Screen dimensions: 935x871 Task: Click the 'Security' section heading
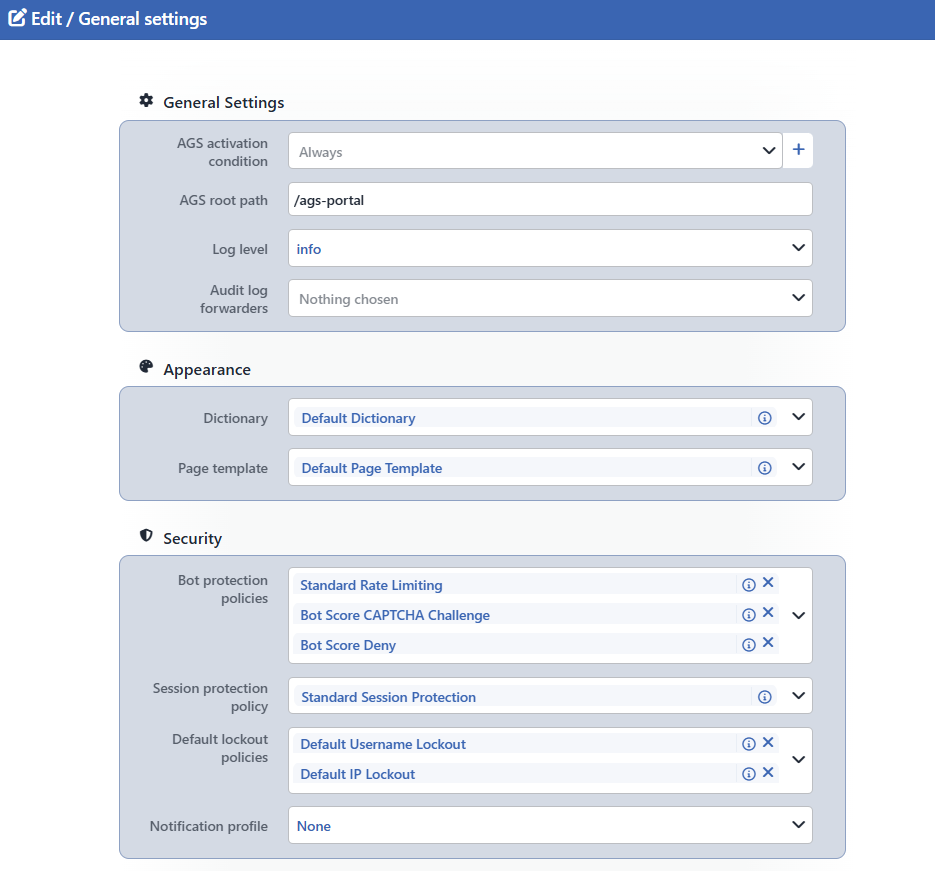(x=193, y=538)
